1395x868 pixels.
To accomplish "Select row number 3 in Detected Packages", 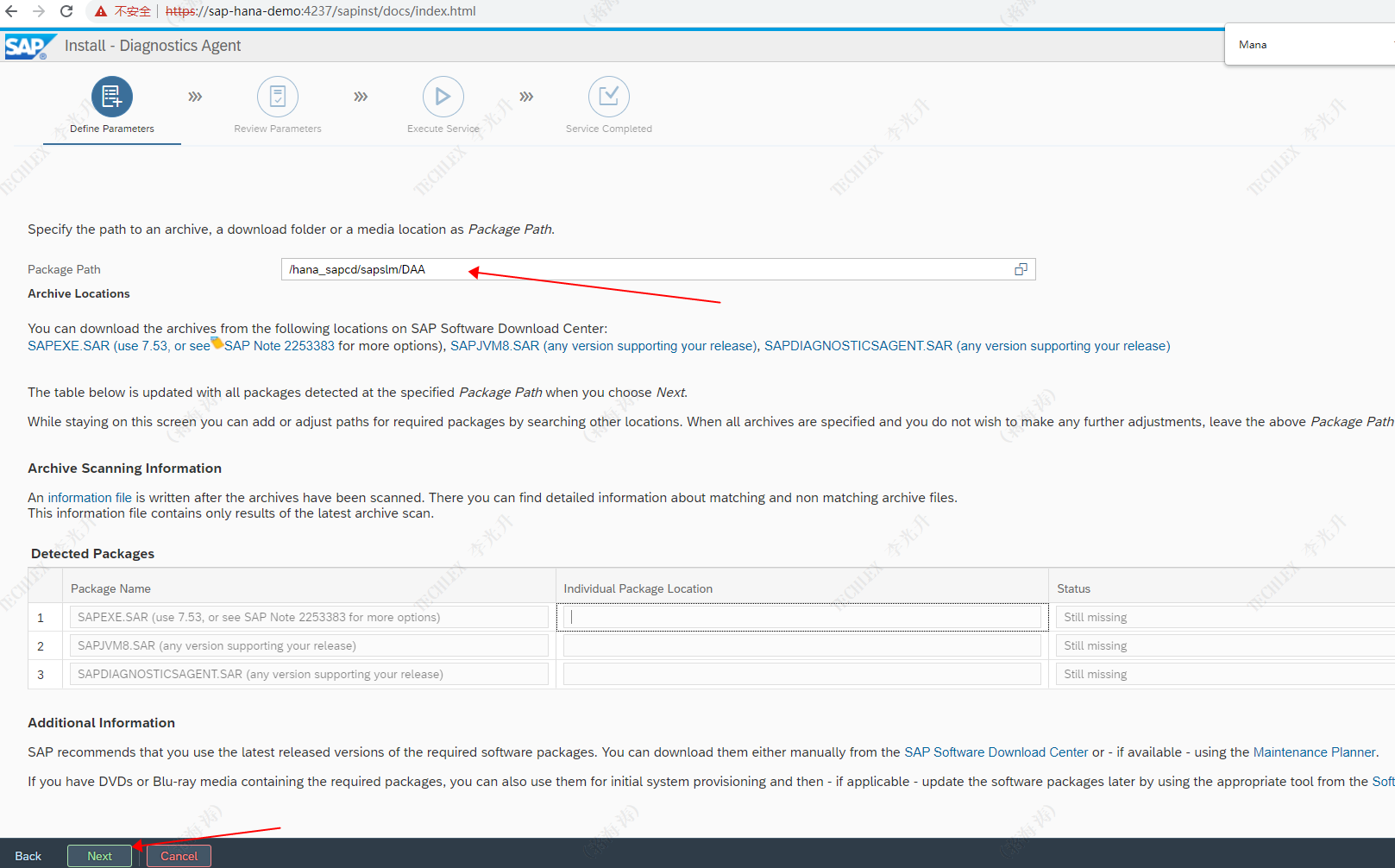I will tap(41, 675).
